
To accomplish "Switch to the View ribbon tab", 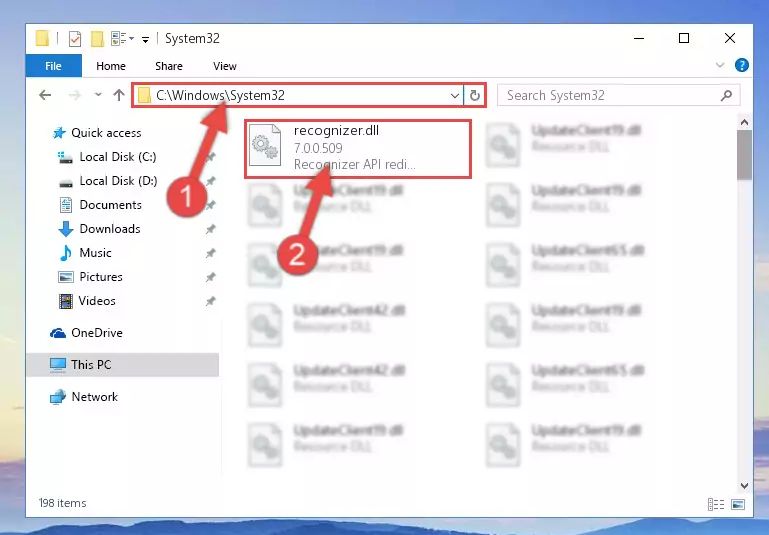I will click(225, 66).
